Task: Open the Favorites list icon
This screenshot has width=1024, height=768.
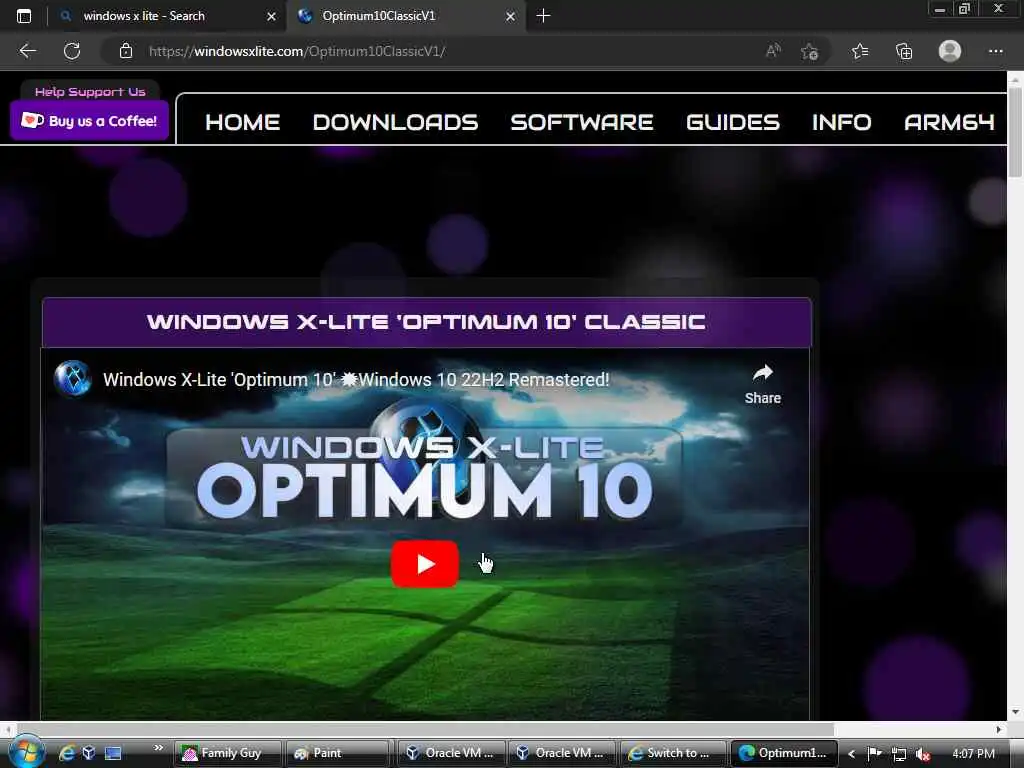Action: coord(860,51)
